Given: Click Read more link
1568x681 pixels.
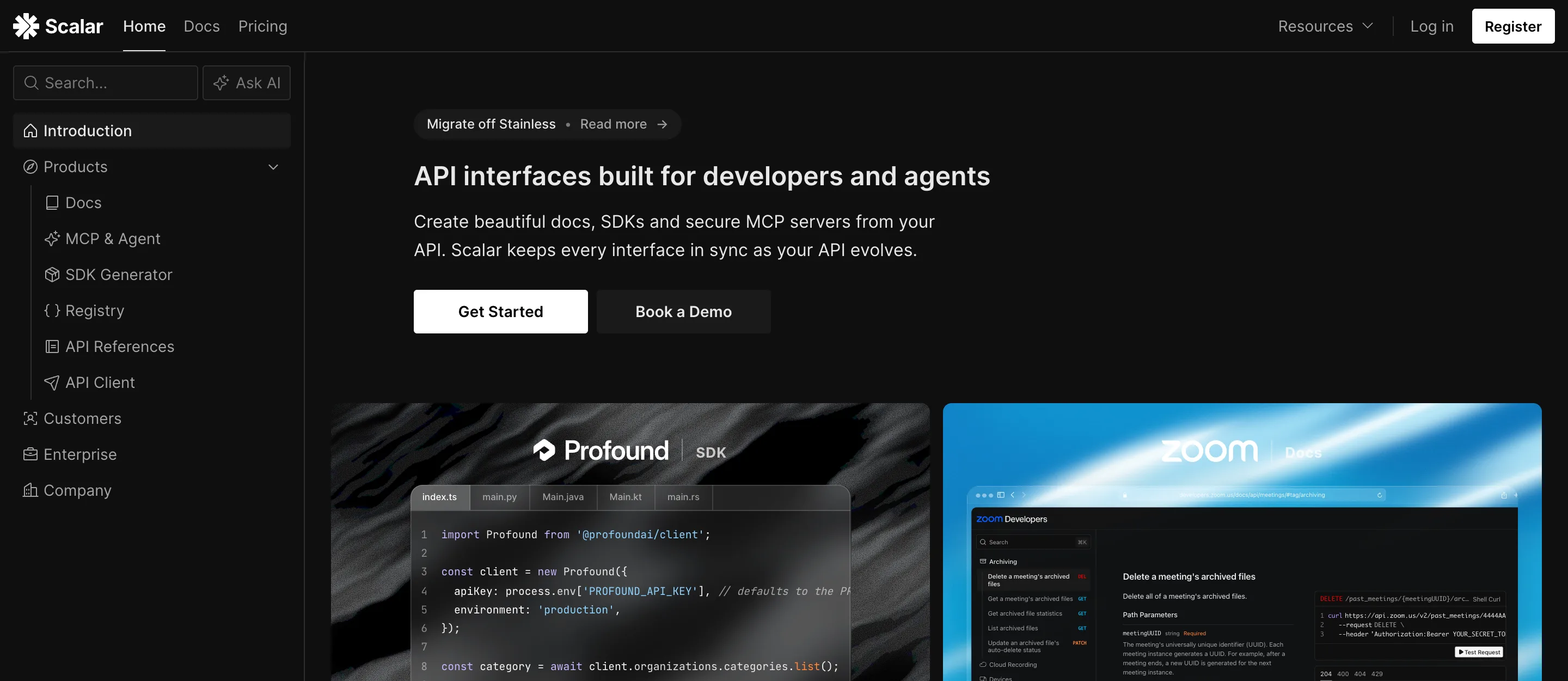Looking at the screenshot, I should point(613,124).
